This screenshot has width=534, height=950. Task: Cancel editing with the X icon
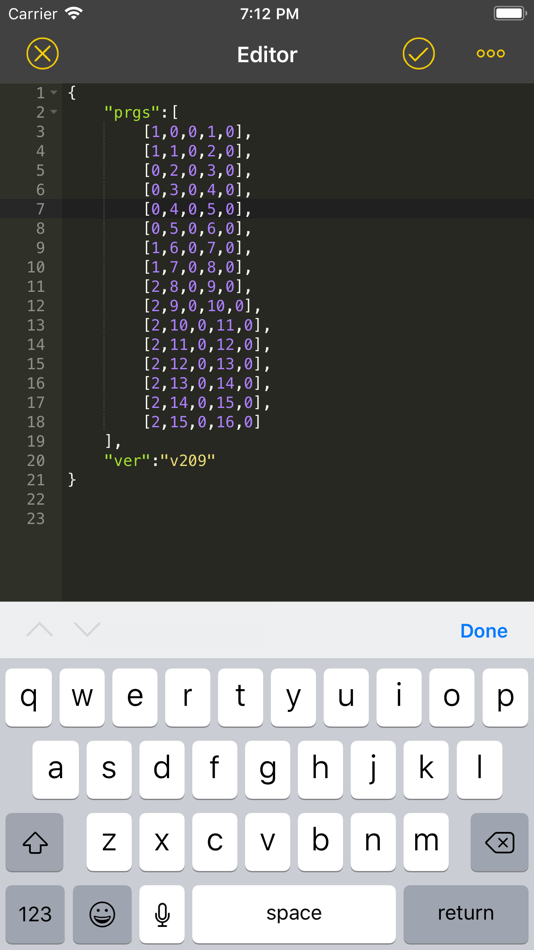42,54
